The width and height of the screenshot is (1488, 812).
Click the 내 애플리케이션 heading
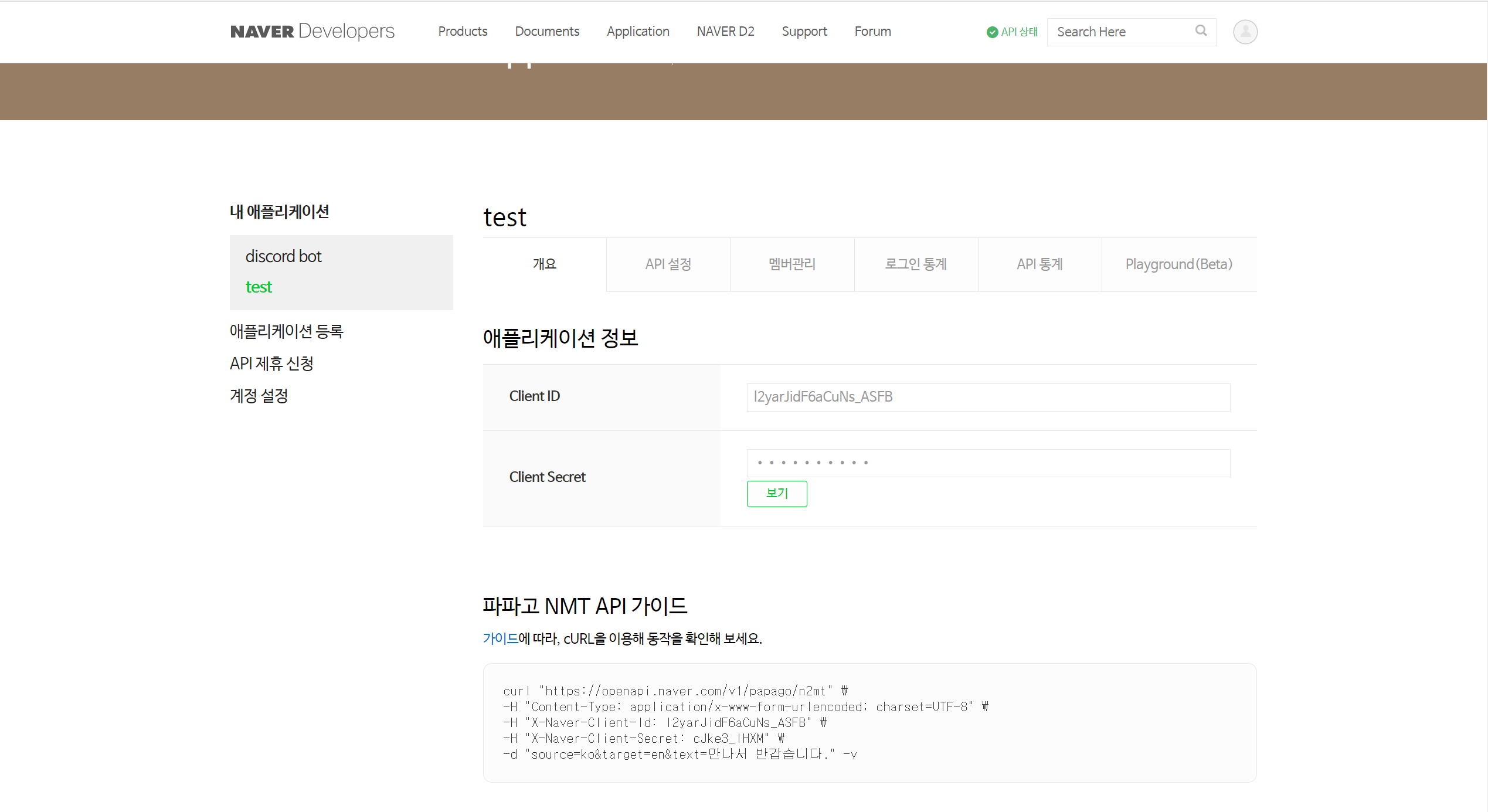coord(279,212)
